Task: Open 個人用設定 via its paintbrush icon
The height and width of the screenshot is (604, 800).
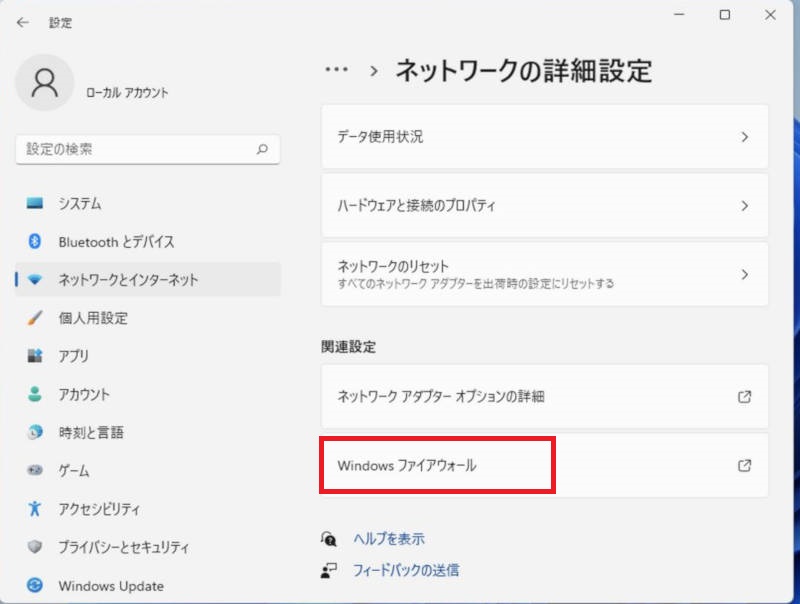Action: [x=35, y=318]
